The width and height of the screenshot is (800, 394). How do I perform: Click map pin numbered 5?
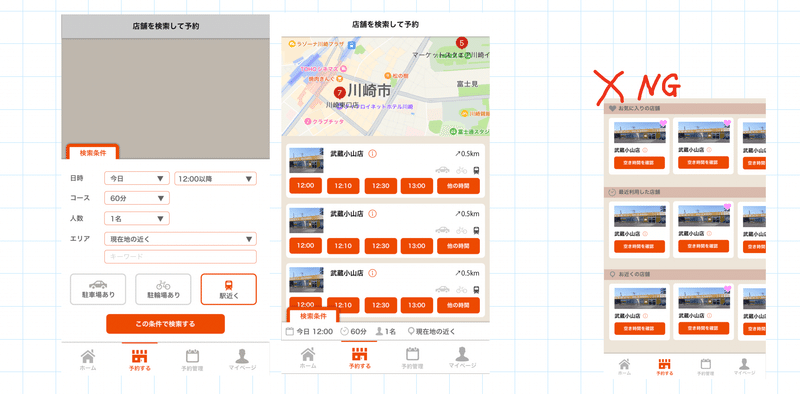(461, 42)
